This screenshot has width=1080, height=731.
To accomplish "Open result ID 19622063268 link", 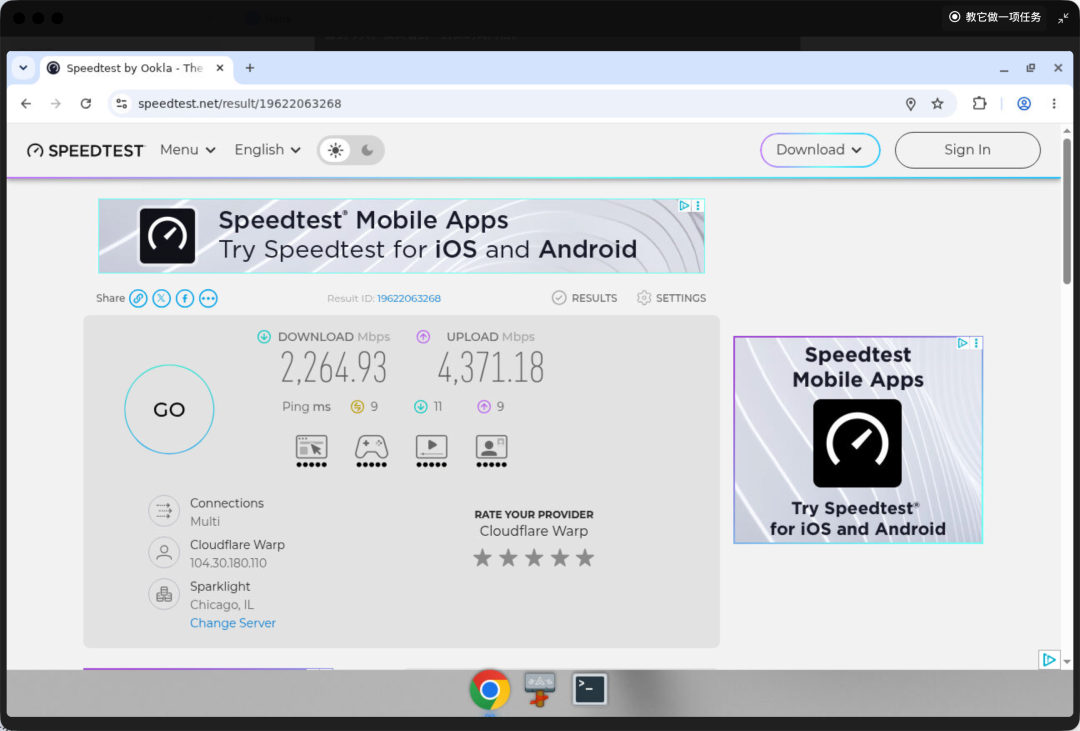I will [x=408, y=298].
